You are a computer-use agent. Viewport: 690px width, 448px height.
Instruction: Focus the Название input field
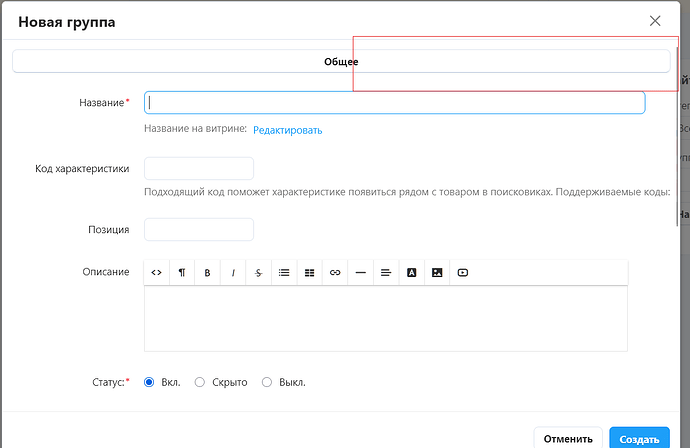coord(395,103)
